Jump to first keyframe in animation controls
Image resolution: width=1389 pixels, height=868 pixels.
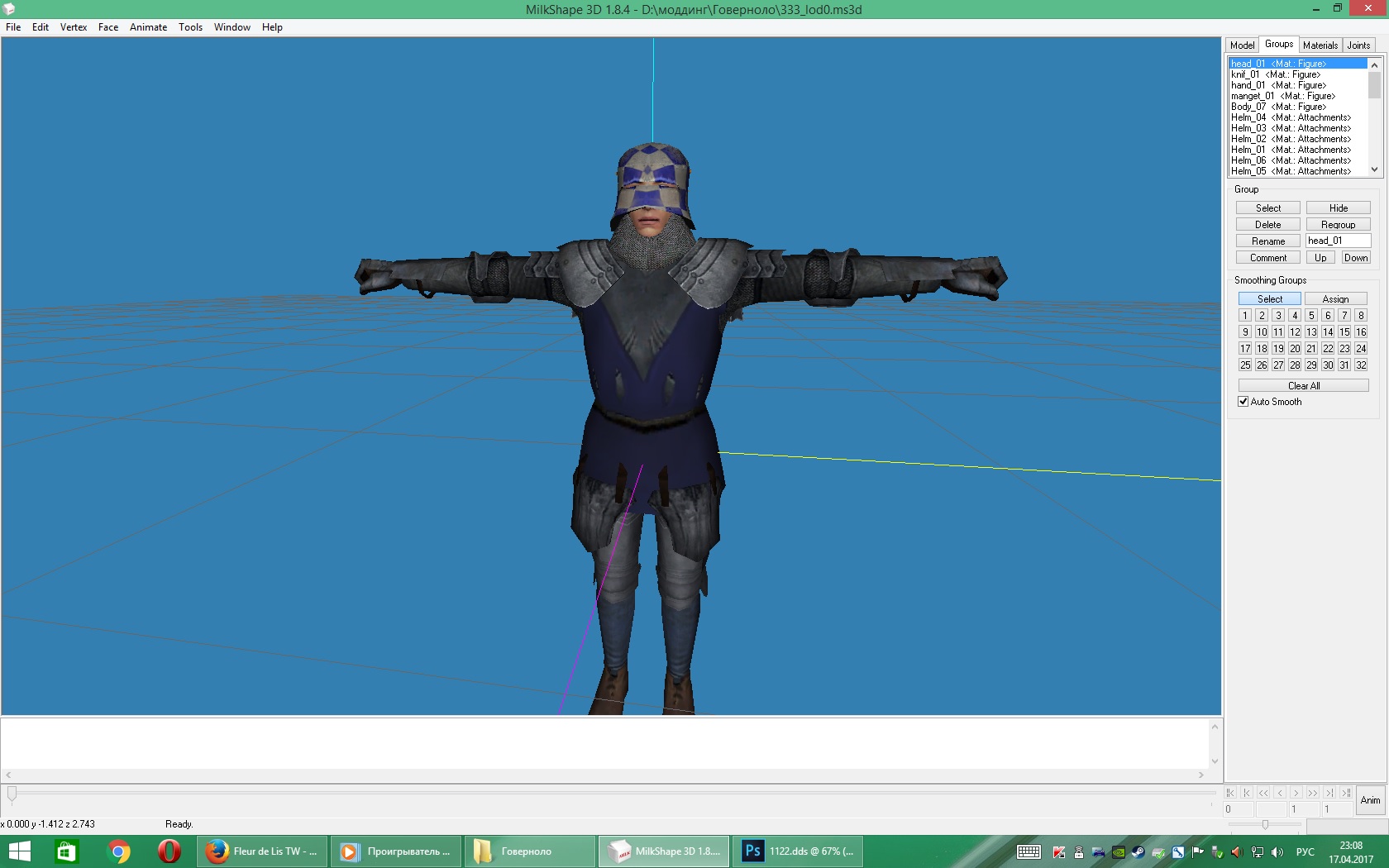[x=1230, y=793]
